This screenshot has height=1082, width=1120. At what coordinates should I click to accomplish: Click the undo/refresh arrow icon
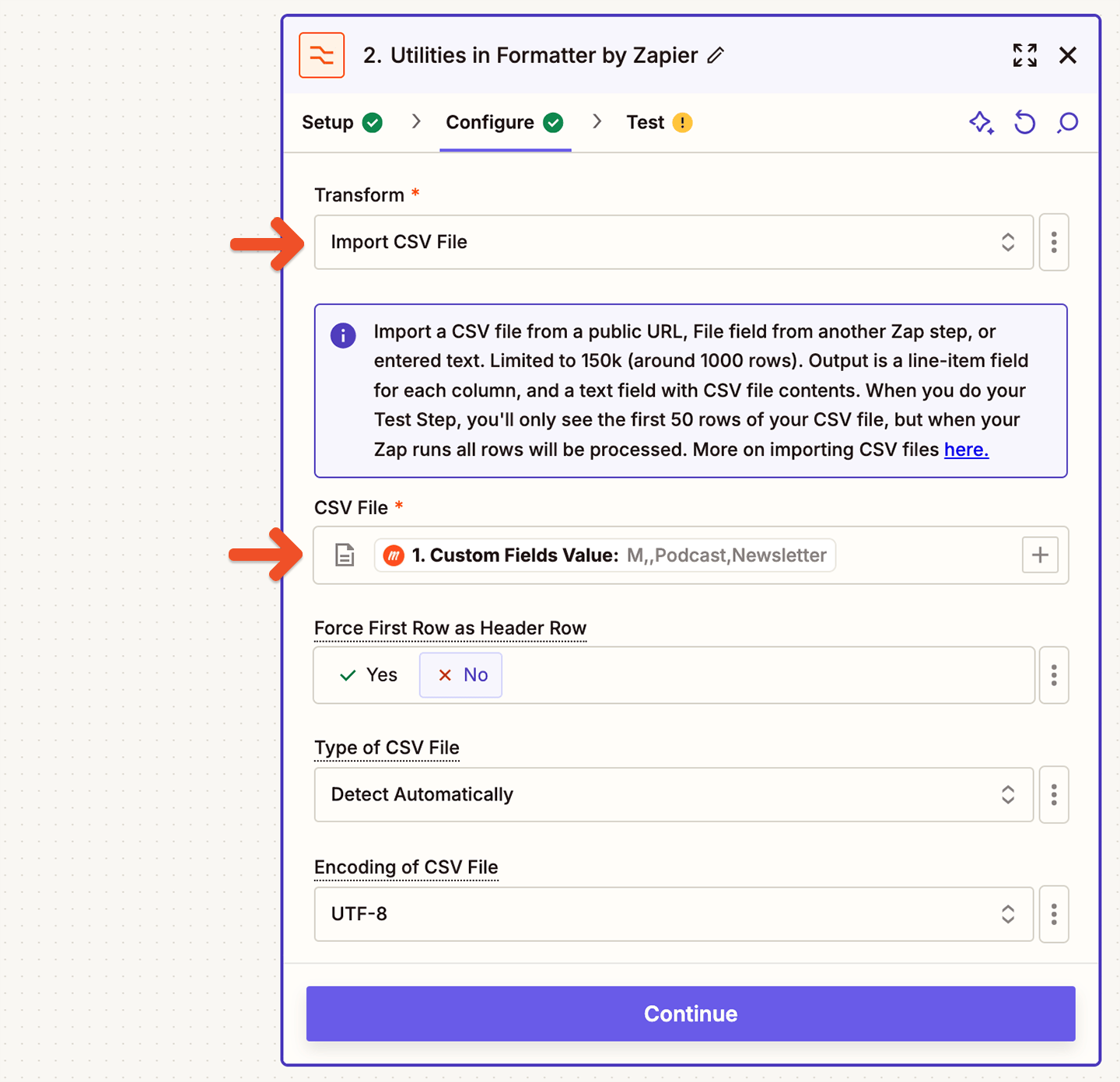pos(1025,123)
